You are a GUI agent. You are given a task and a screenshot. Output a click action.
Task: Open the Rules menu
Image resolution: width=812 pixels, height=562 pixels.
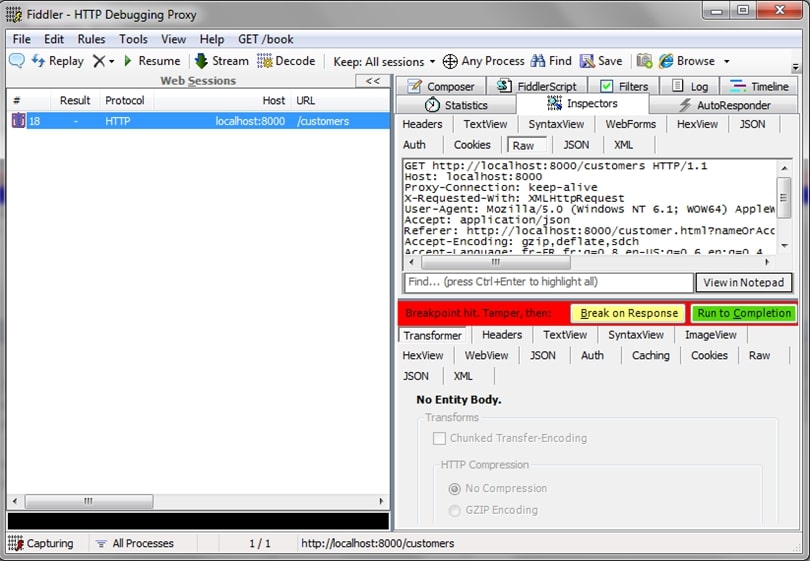[91, 39]
